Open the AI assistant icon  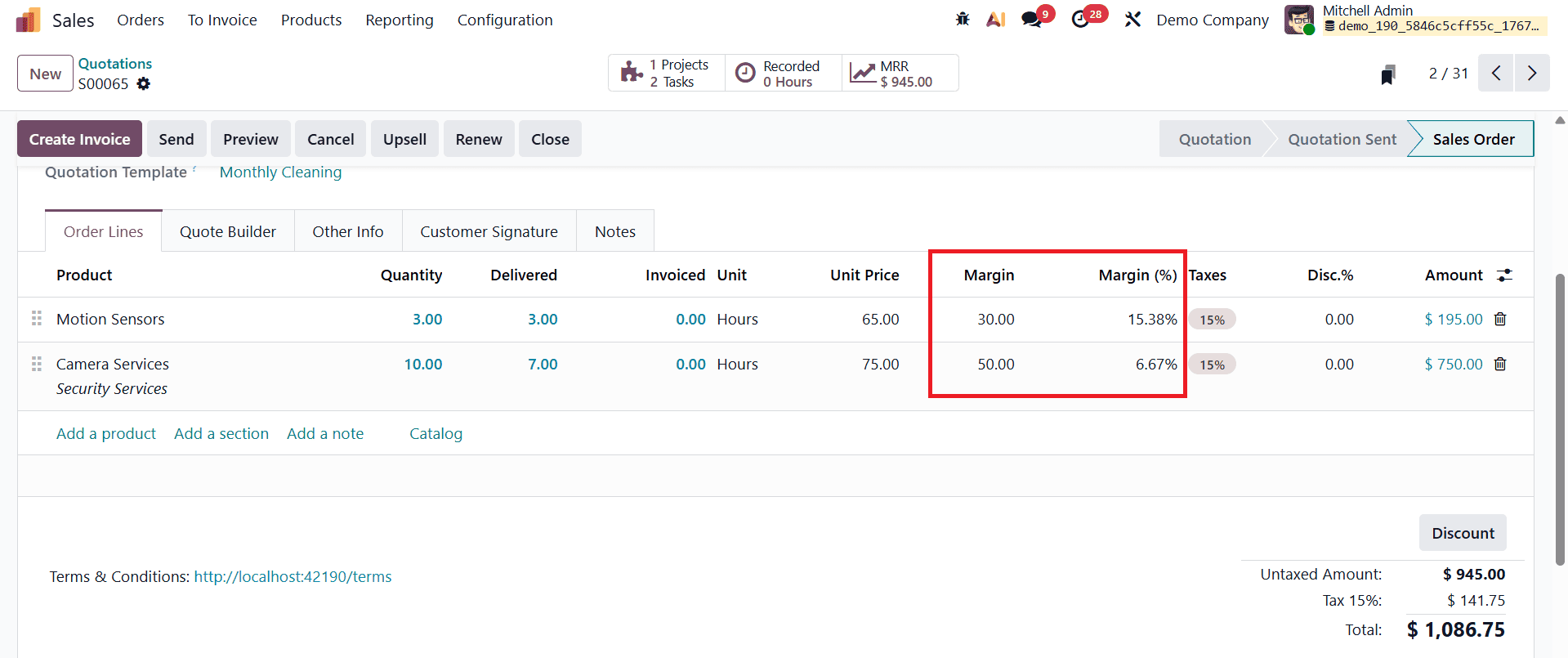click(x=995, y=19)
